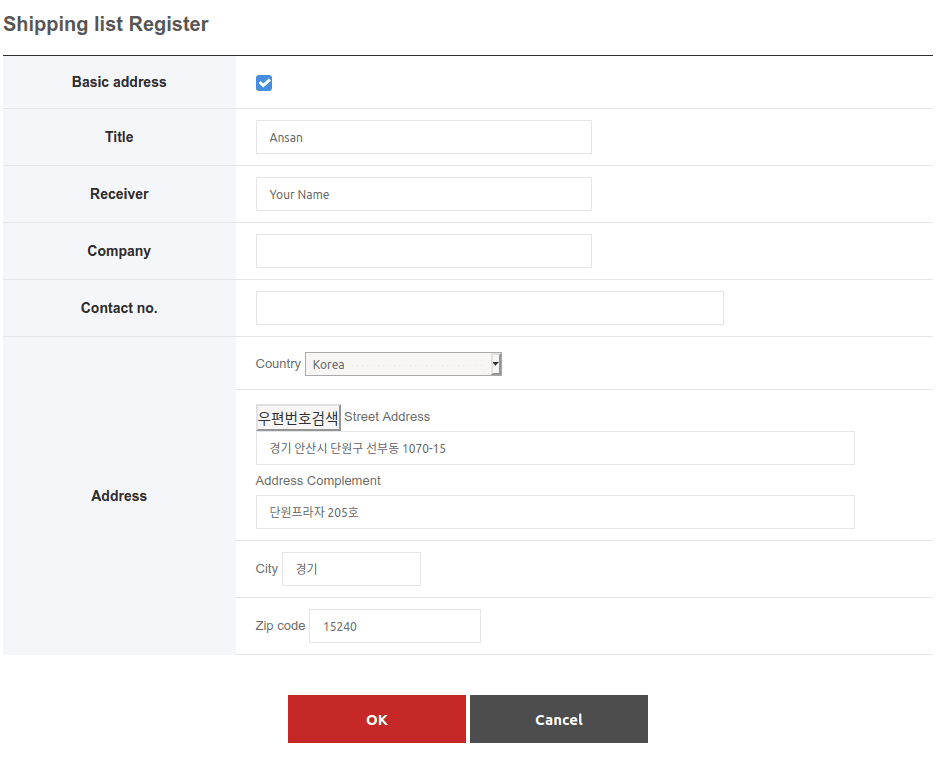Click the 우편번호검색 postcode search button
The height and width of the screenshot is (758, 949).
point(298,418)
